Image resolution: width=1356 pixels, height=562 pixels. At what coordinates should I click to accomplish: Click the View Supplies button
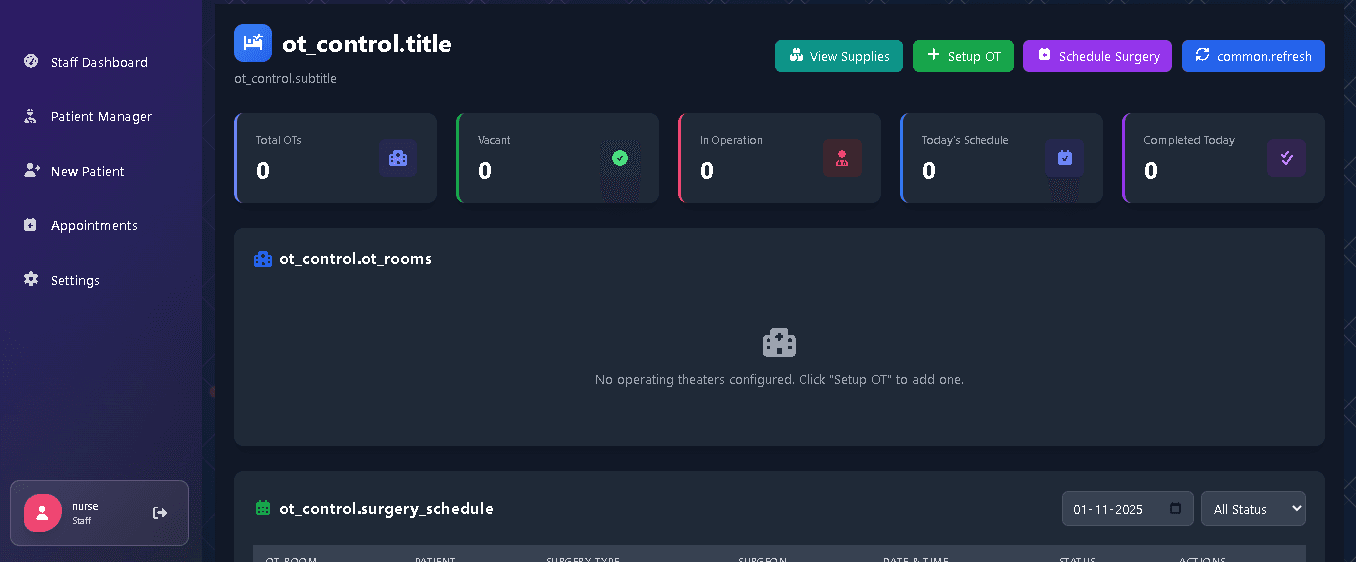pyautogui.click(x=838, y=56)
